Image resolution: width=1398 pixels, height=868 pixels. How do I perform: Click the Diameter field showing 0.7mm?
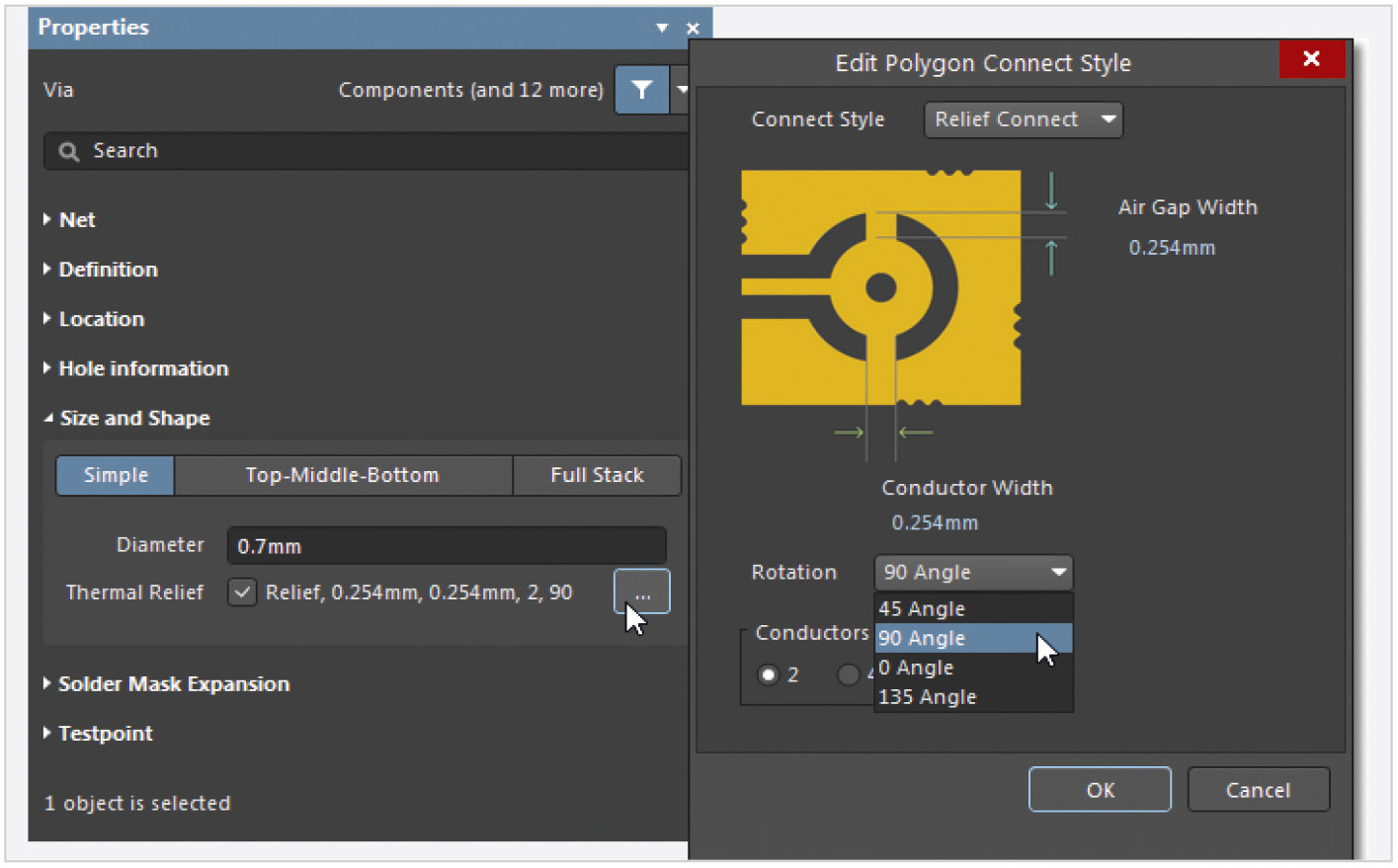click(x=447, y=546)
